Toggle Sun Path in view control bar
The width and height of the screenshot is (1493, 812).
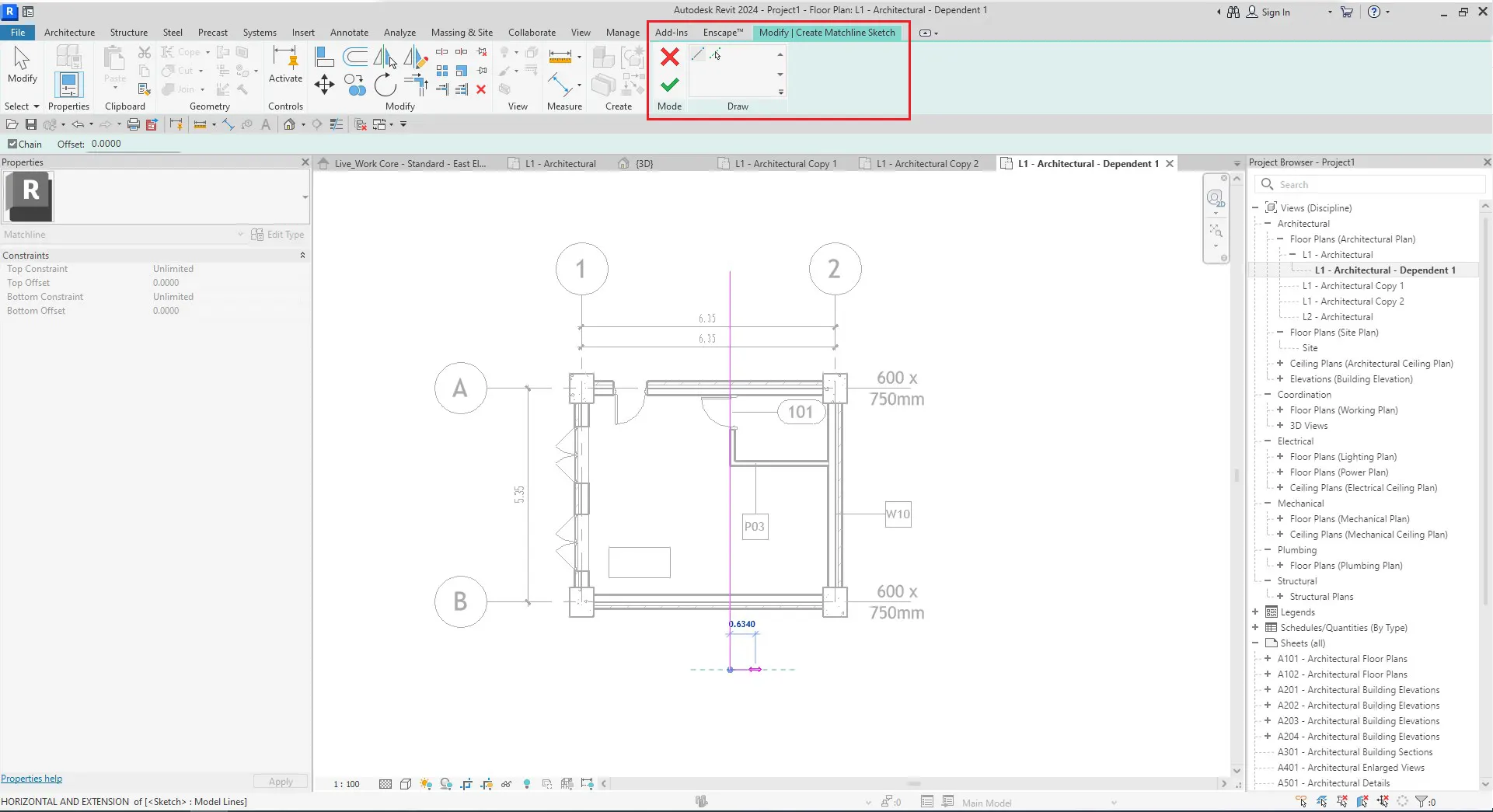click(426, 784)
